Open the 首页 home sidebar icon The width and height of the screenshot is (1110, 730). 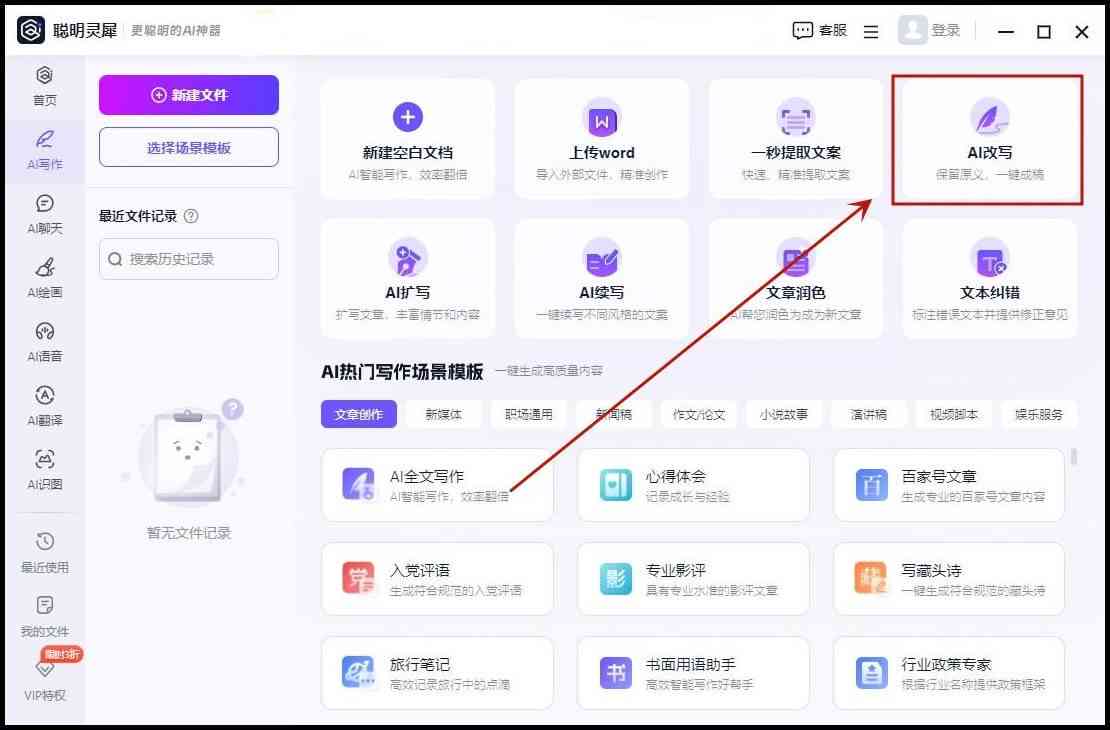(x=45, y=86)
